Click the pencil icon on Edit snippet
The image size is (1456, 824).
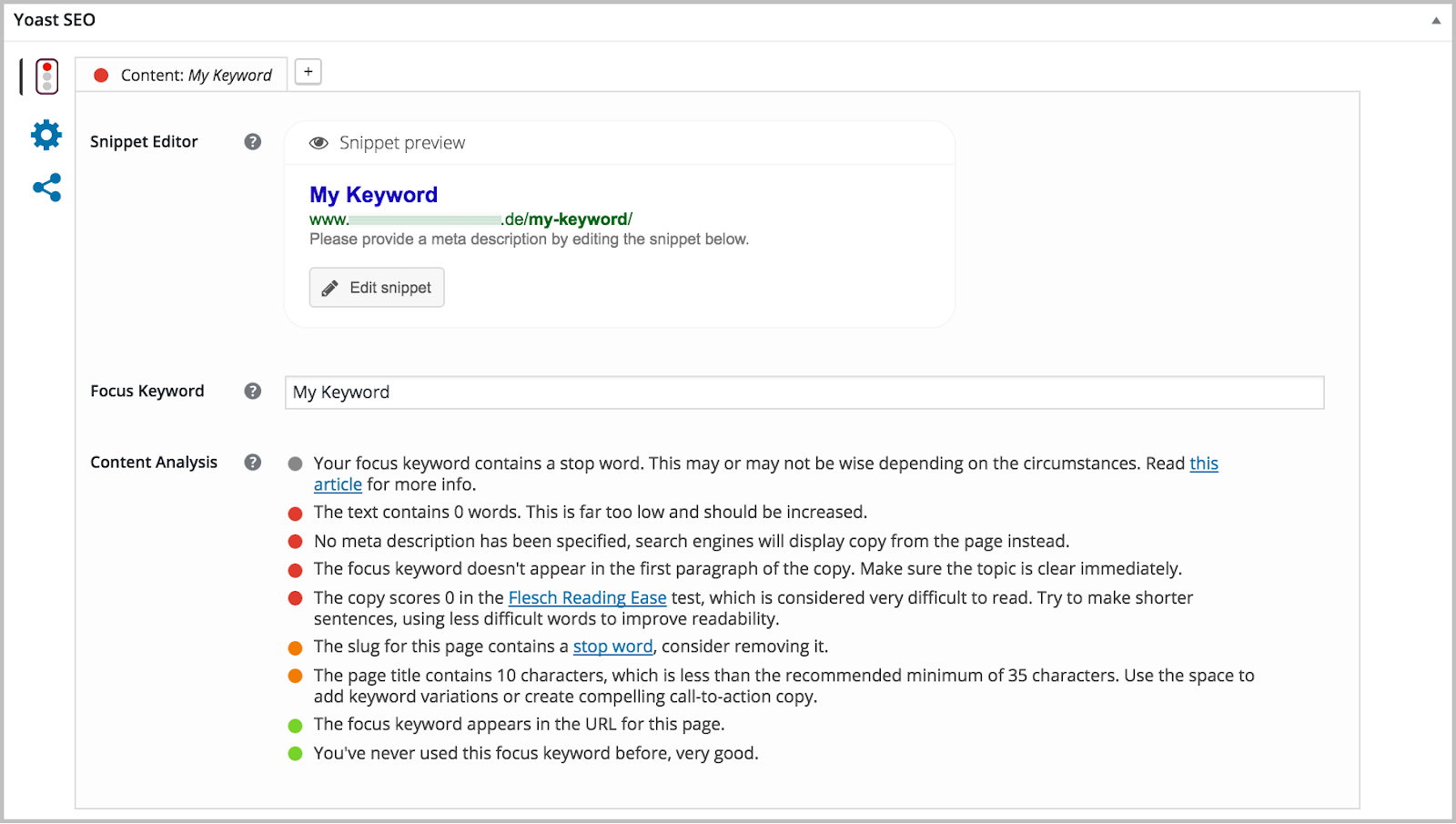click(330, 288)
